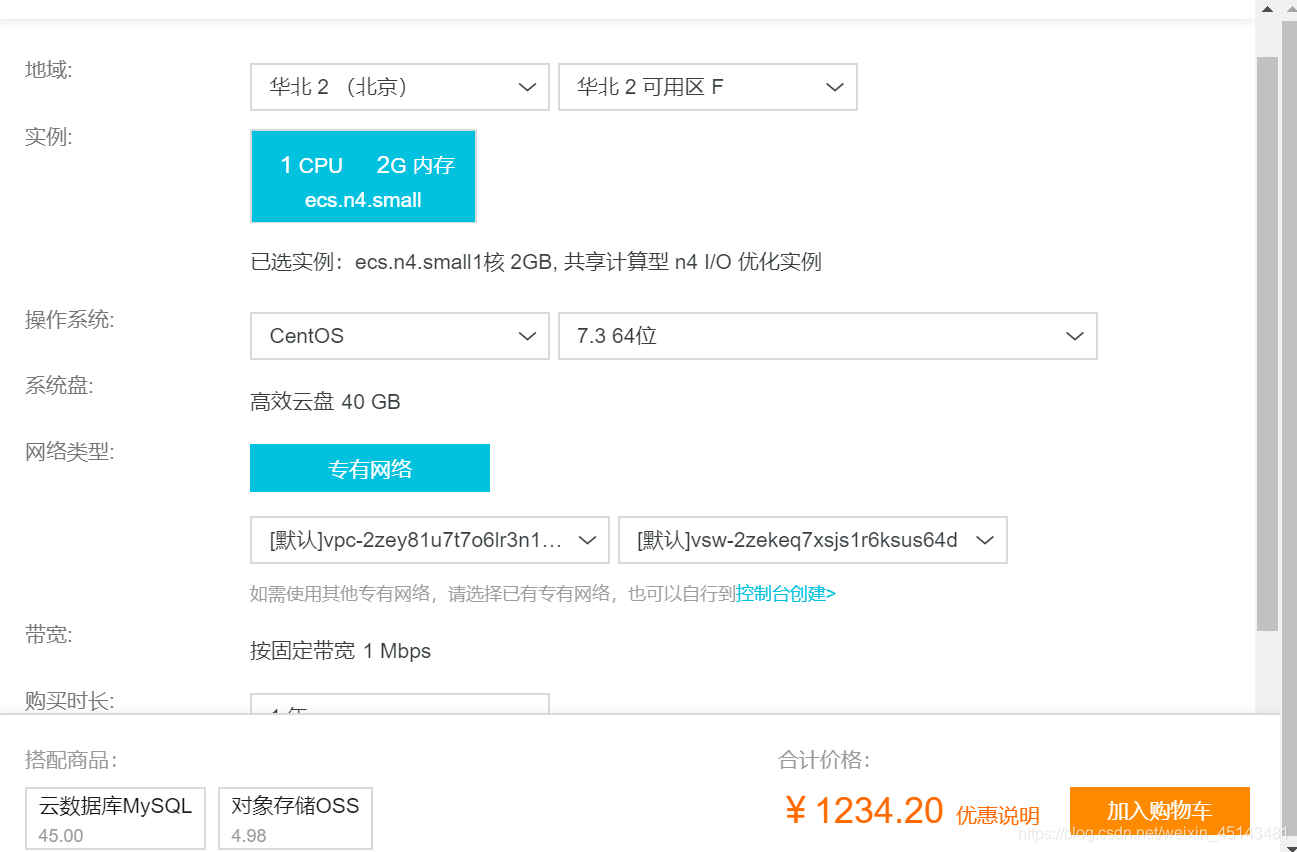The width and height of the screenshot is (1297, 852).
Task: Click the 合计价格 label
Action: (824, 760)
